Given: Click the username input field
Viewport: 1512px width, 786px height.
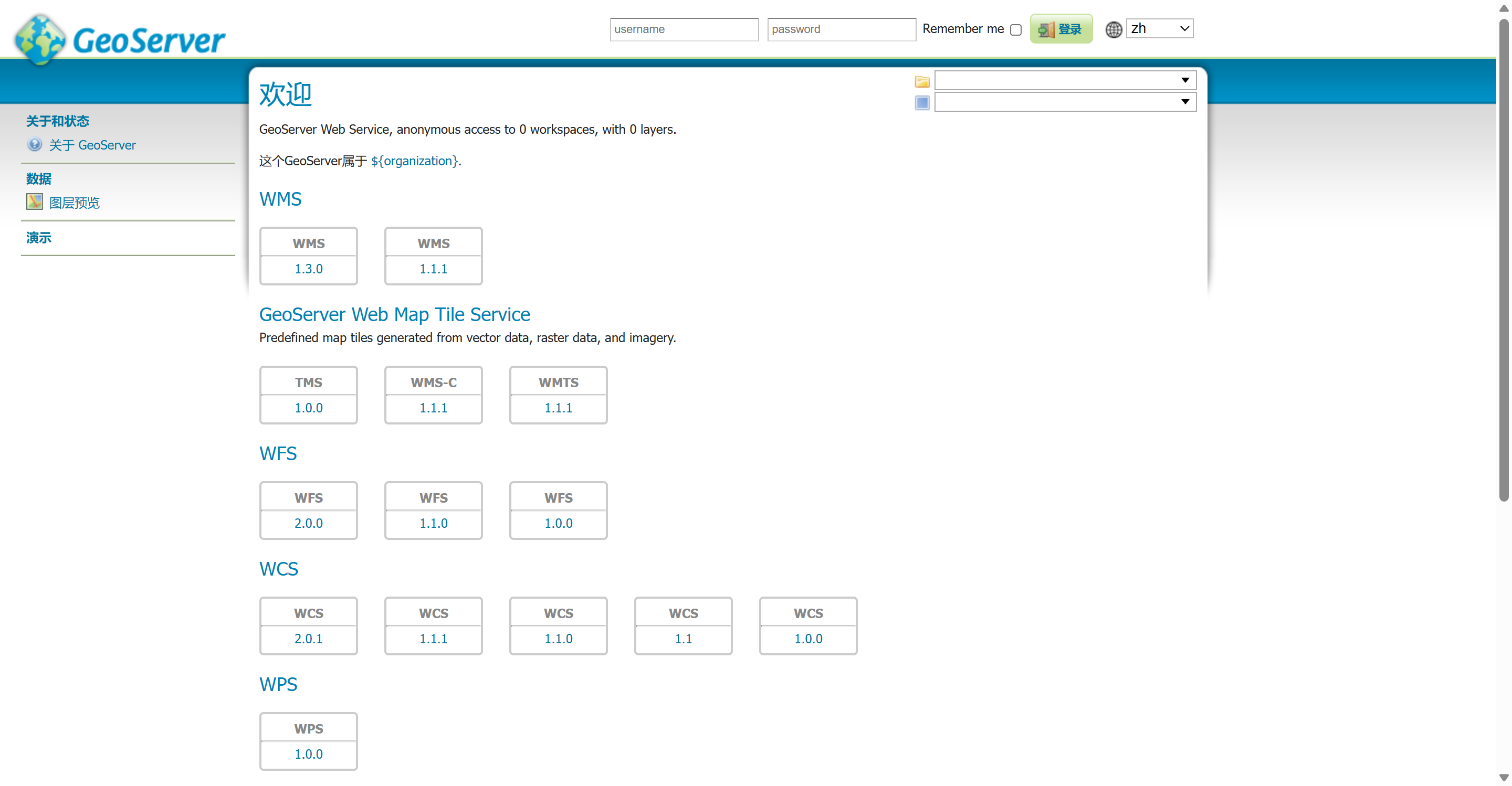Looking at the screenshot, I should [x=684, y=29].
